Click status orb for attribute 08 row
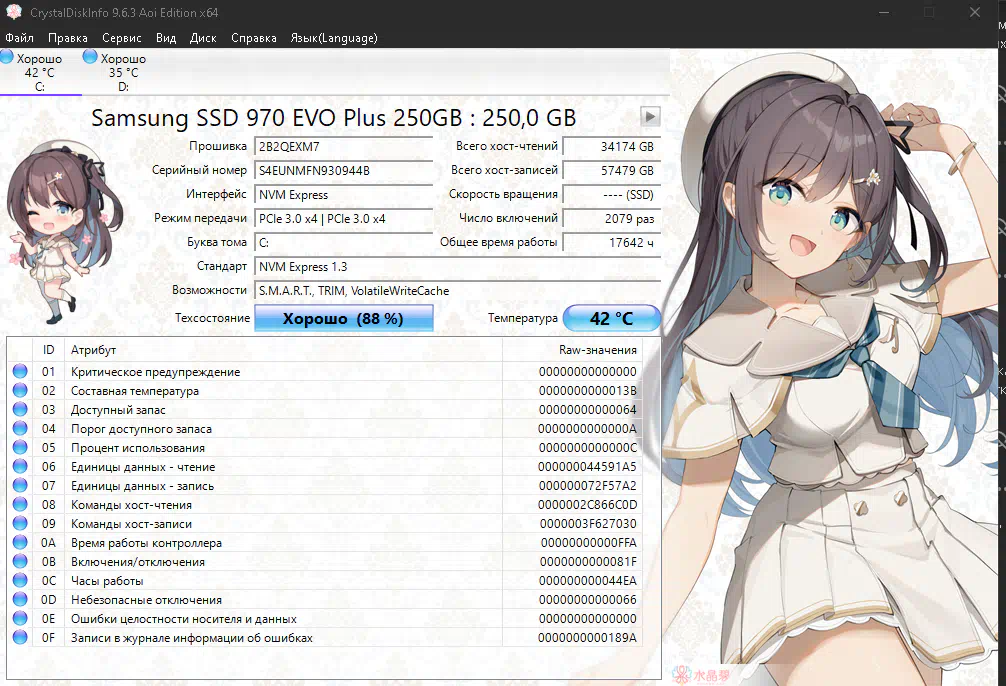Viewport: 1006px width, 686px height. pos(20,504)
